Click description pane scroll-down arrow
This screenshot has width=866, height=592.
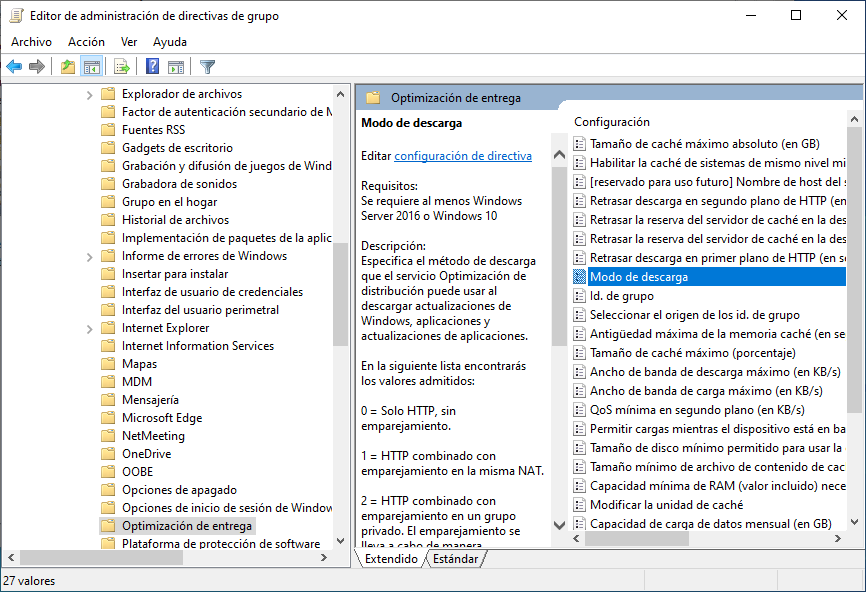pyautogui.click(x=559, y=525)
